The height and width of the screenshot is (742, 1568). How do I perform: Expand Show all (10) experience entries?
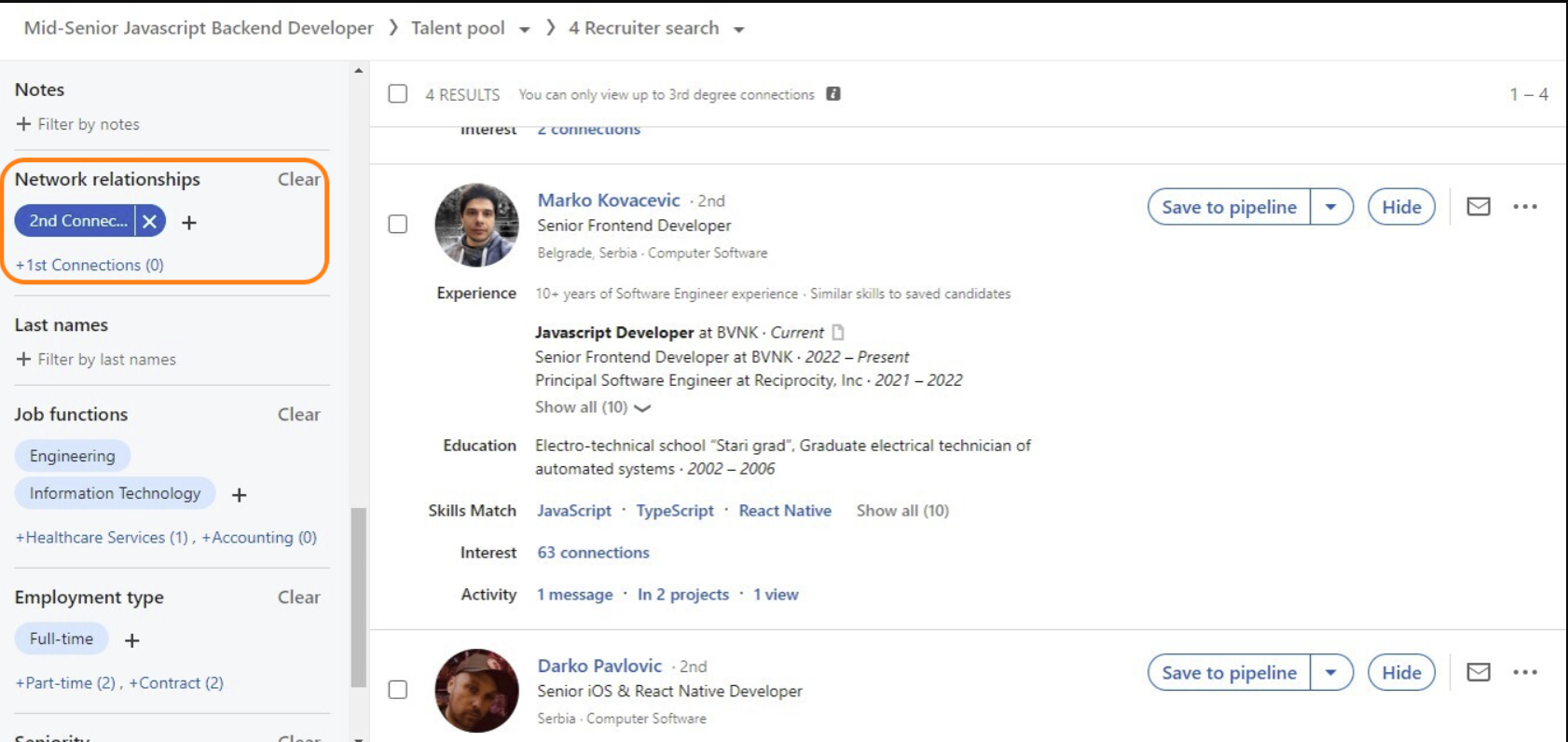(592, 407)
